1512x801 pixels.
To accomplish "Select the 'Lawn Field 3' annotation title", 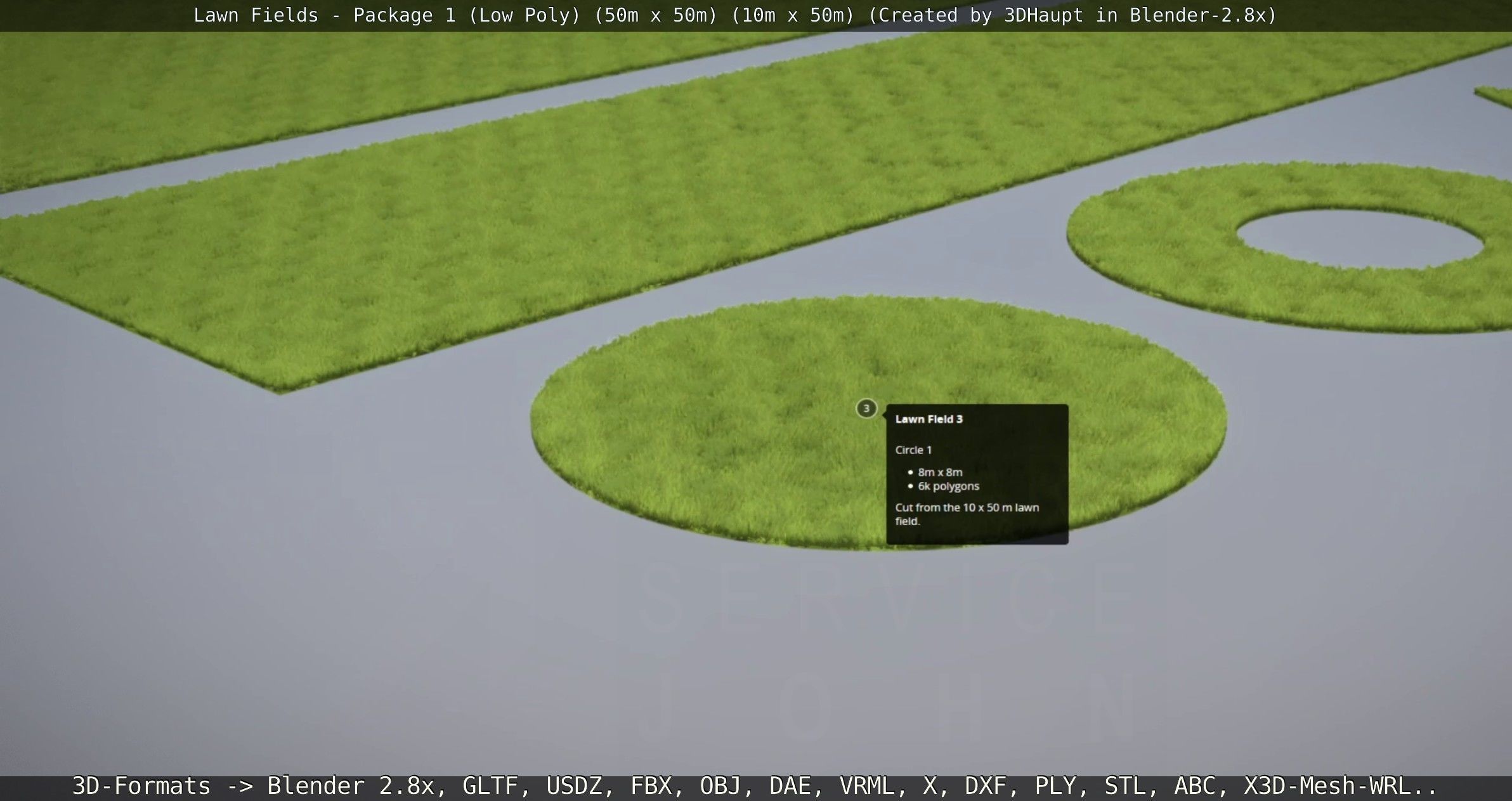I will [x=929, y=419].
